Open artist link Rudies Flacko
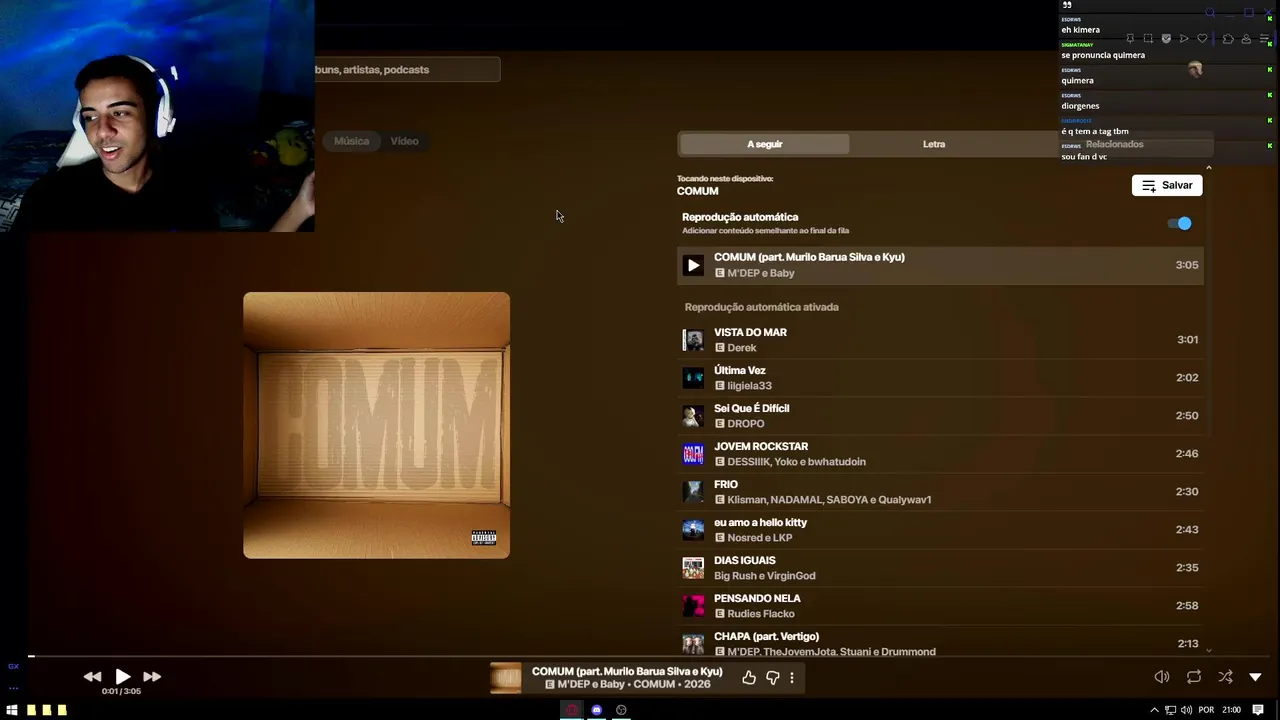This screenshot has width=1280, height=720. pos(761,614)
